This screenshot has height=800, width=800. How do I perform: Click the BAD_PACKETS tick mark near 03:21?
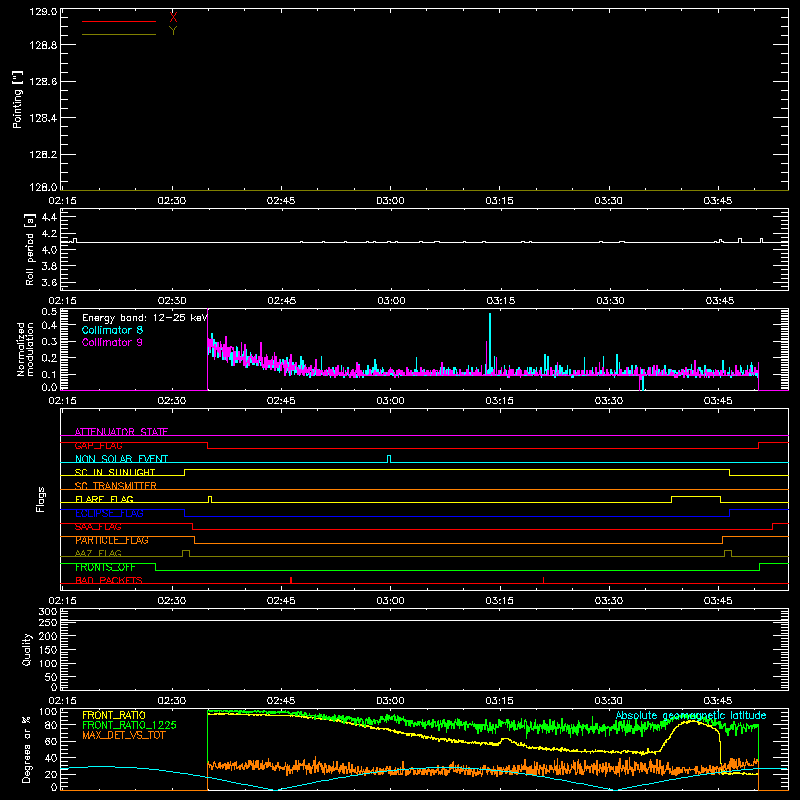tap(543, 580)
